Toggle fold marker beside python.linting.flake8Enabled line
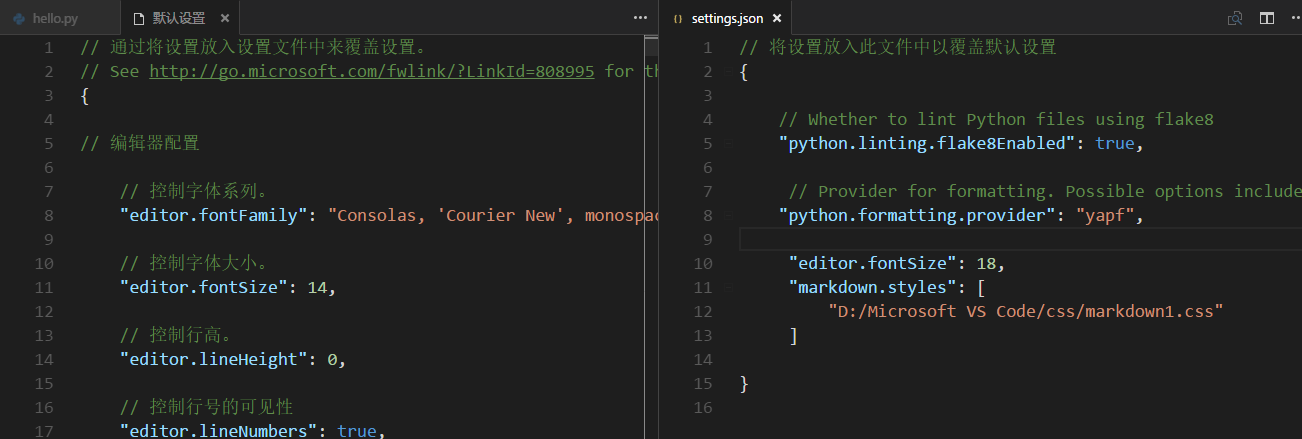 coord(727,144)
